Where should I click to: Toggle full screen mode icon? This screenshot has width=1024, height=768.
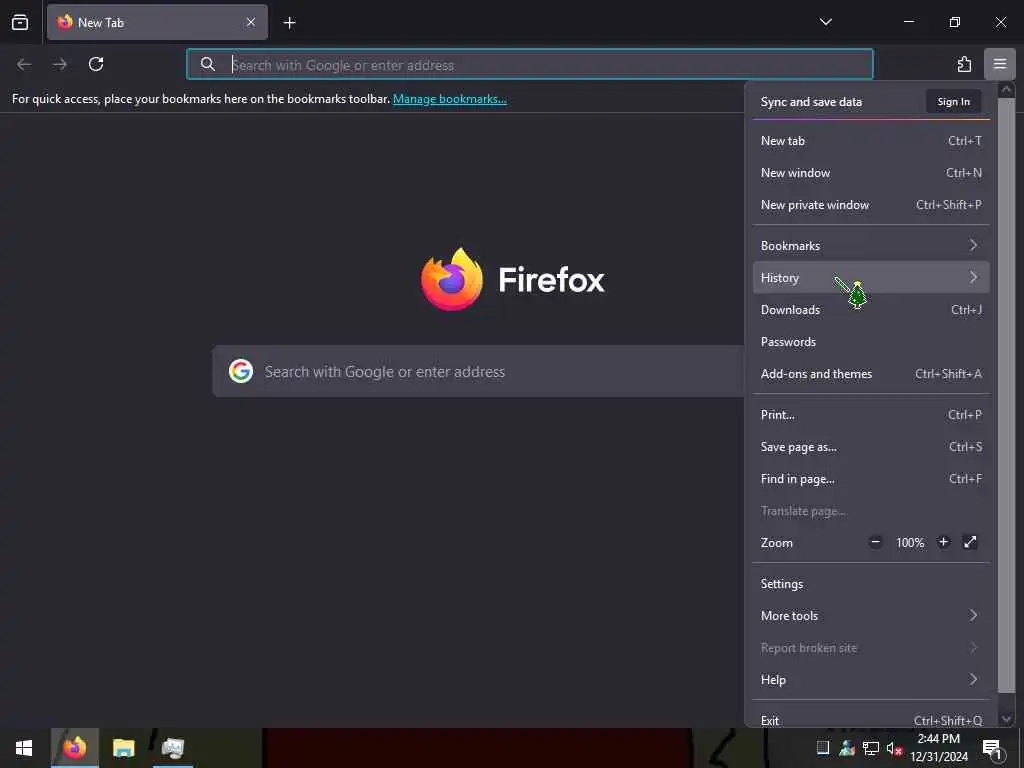click(x=970, y=542)
